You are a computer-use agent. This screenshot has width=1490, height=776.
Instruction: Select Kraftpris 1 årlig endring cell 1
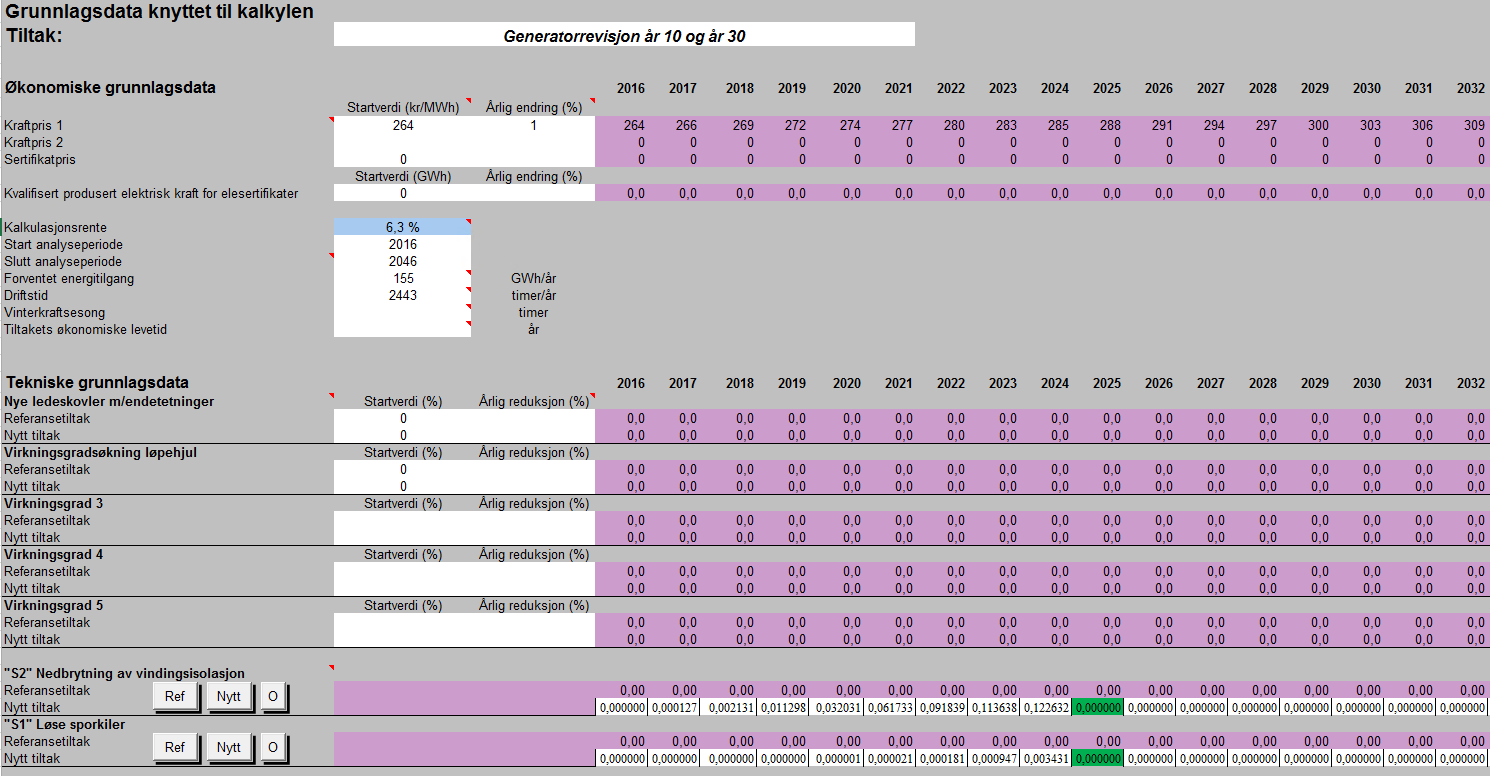click(533, 126)
